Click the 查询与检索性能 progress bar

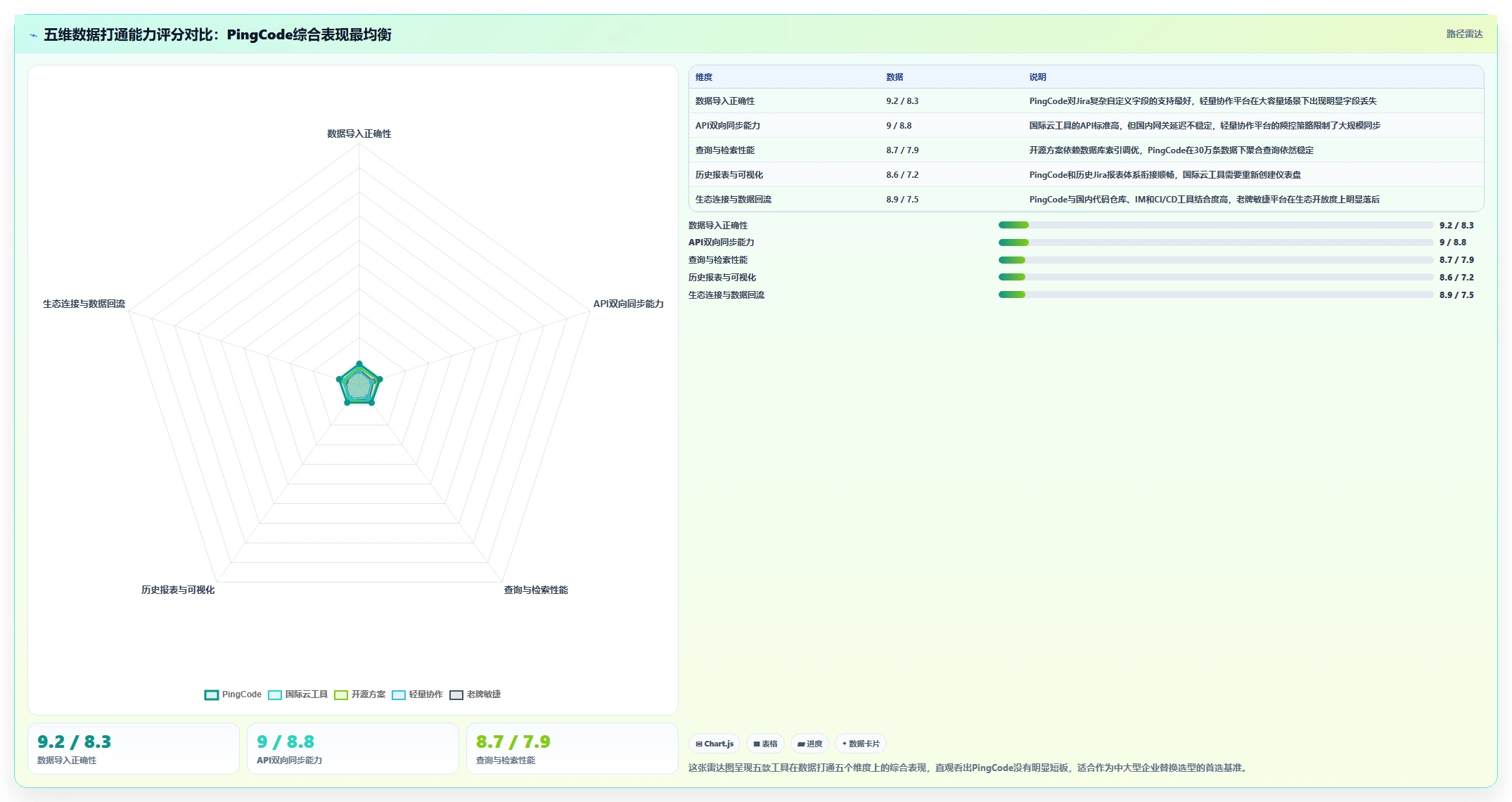point(1216,260)
